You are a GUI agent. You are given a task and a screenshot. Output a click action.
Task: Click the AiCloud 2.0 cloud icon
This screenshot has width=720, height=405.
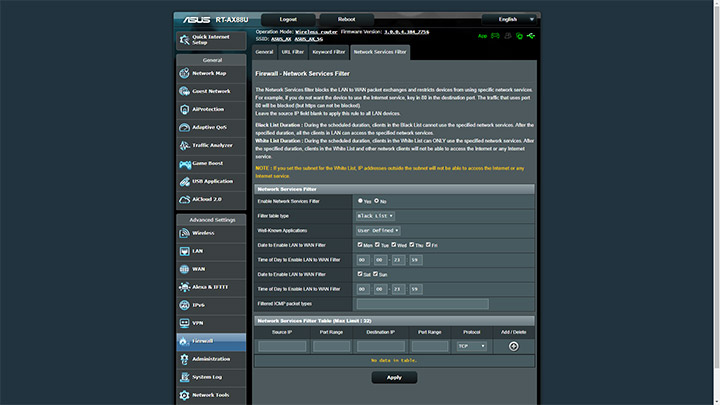185,199
